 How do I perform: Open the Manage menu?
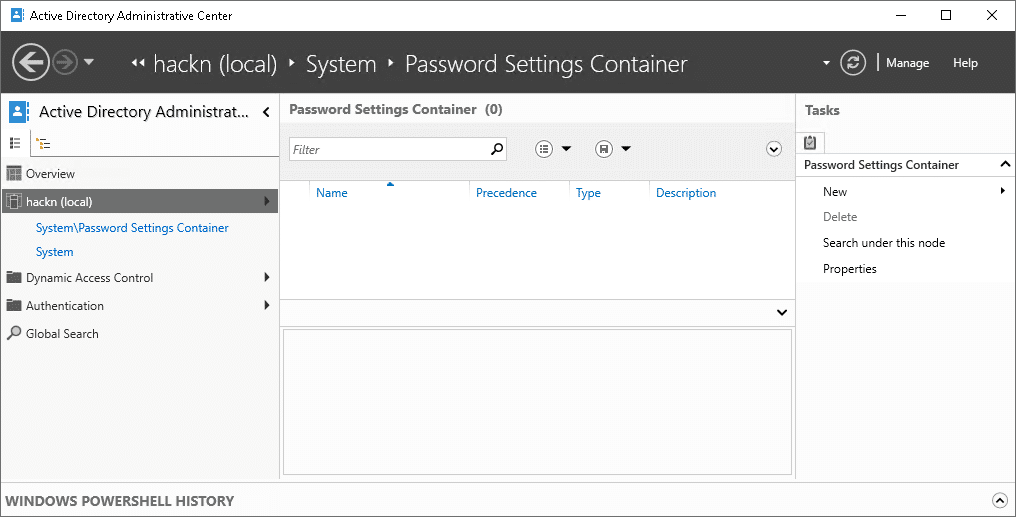[907, 63]
